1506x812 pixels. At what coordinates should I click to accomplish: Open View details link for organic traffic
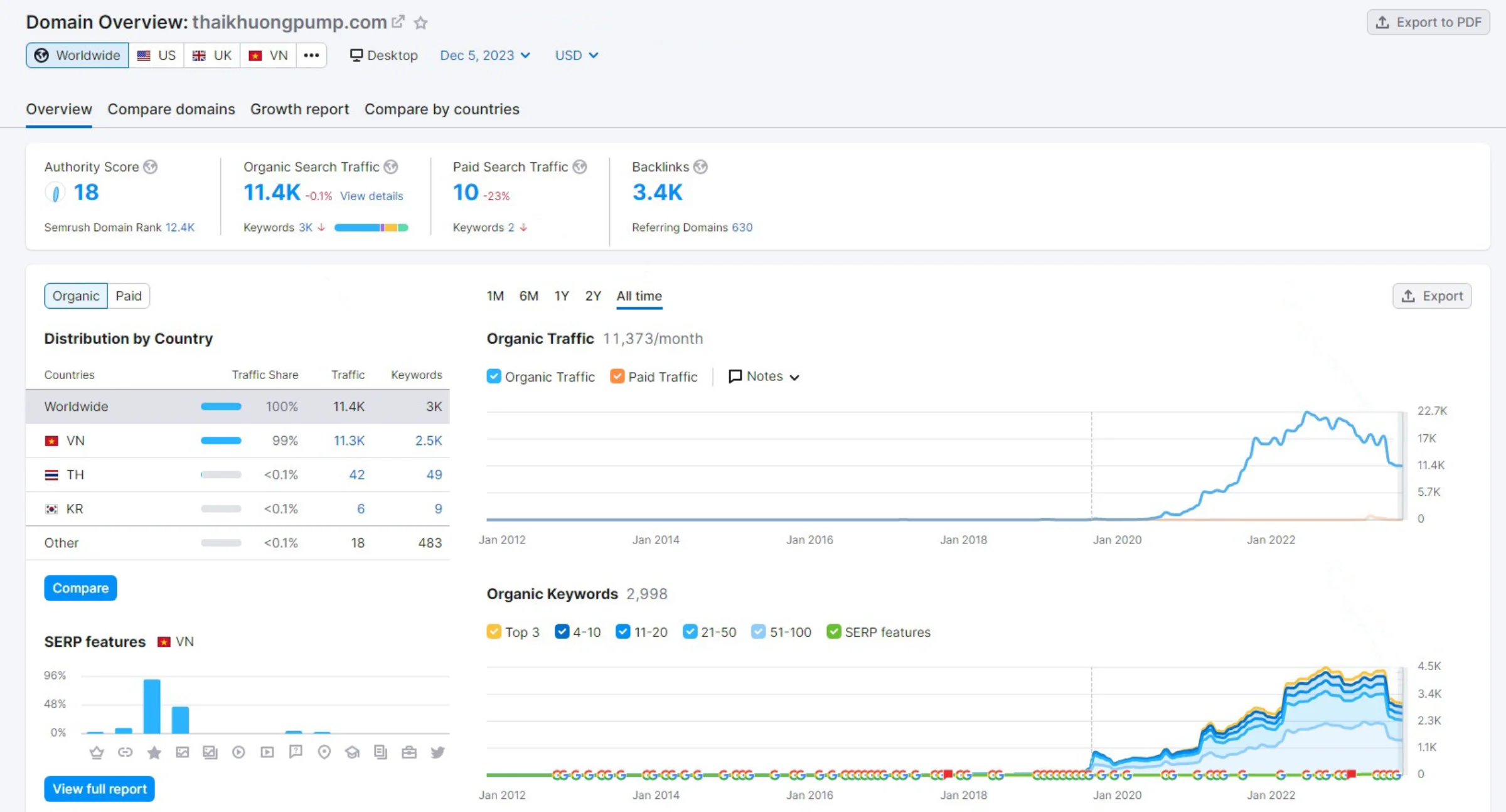[x=371, y=196]
